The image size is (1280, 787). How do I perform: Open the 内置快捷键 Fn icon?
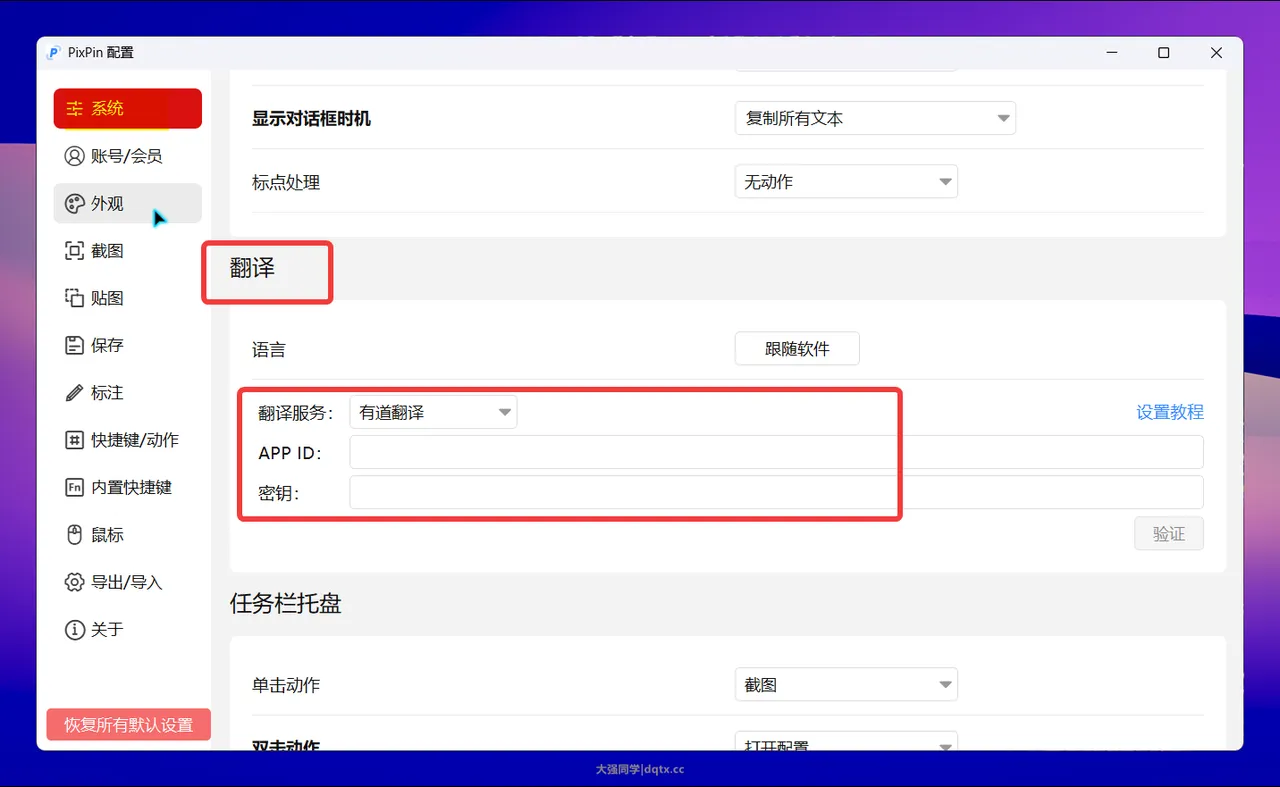tap(74, 488)
